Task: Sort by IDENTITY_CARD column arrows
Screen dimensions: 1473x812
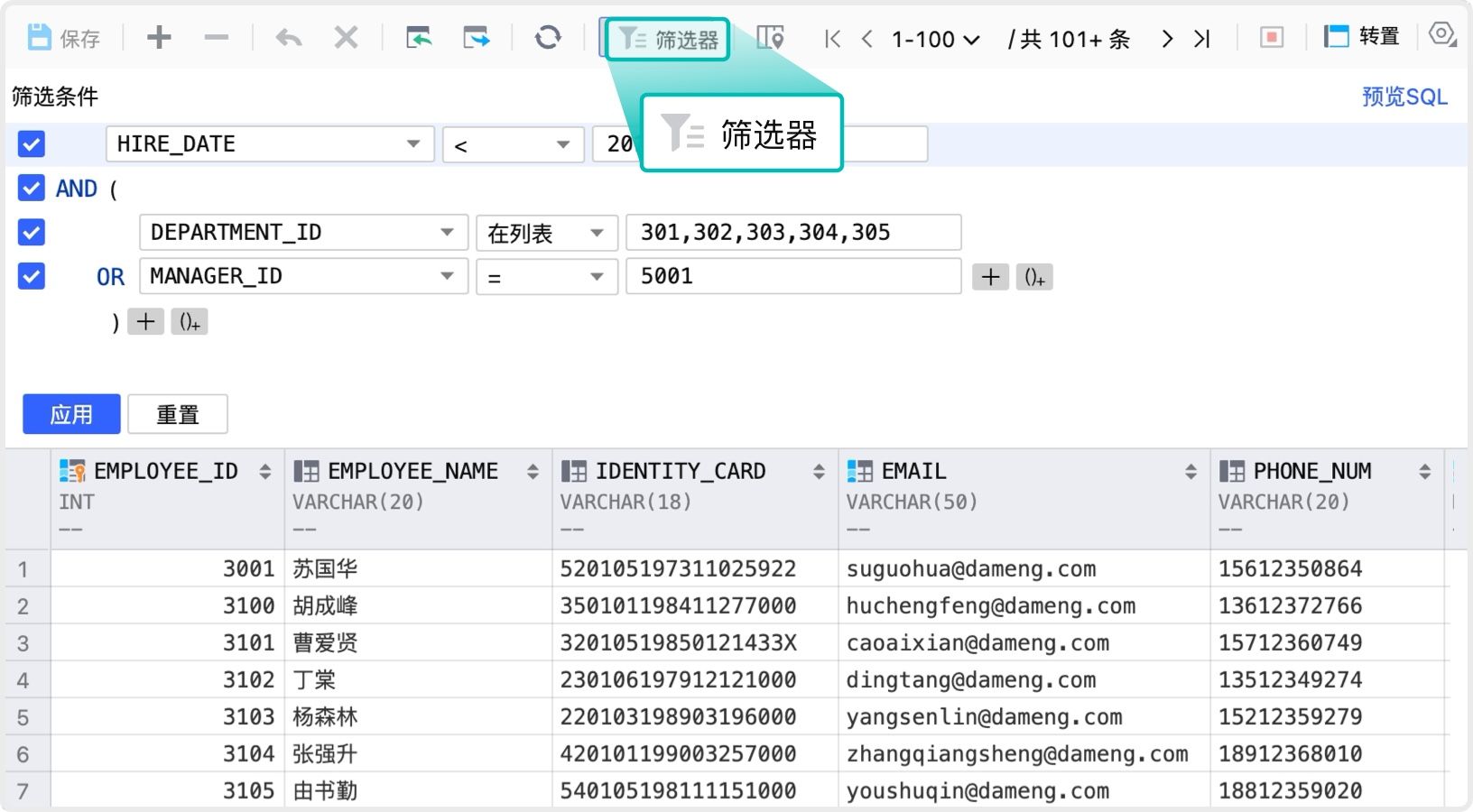Action: 819,471
